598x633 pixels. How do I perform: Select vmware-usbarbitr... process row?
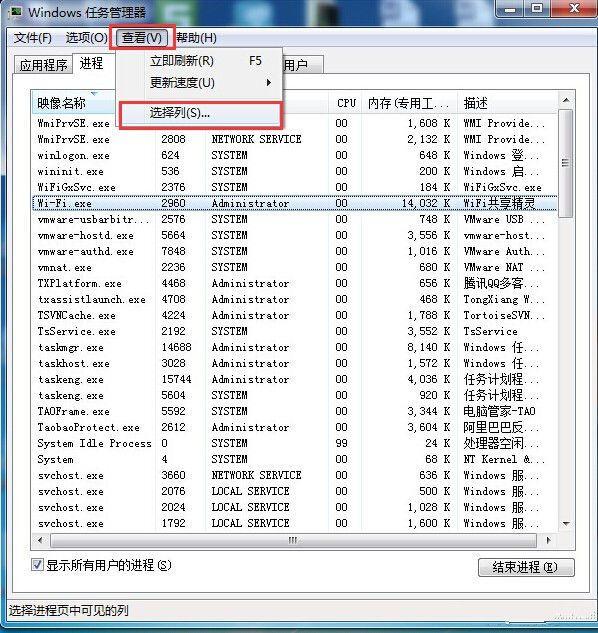(x=295, y=219)
